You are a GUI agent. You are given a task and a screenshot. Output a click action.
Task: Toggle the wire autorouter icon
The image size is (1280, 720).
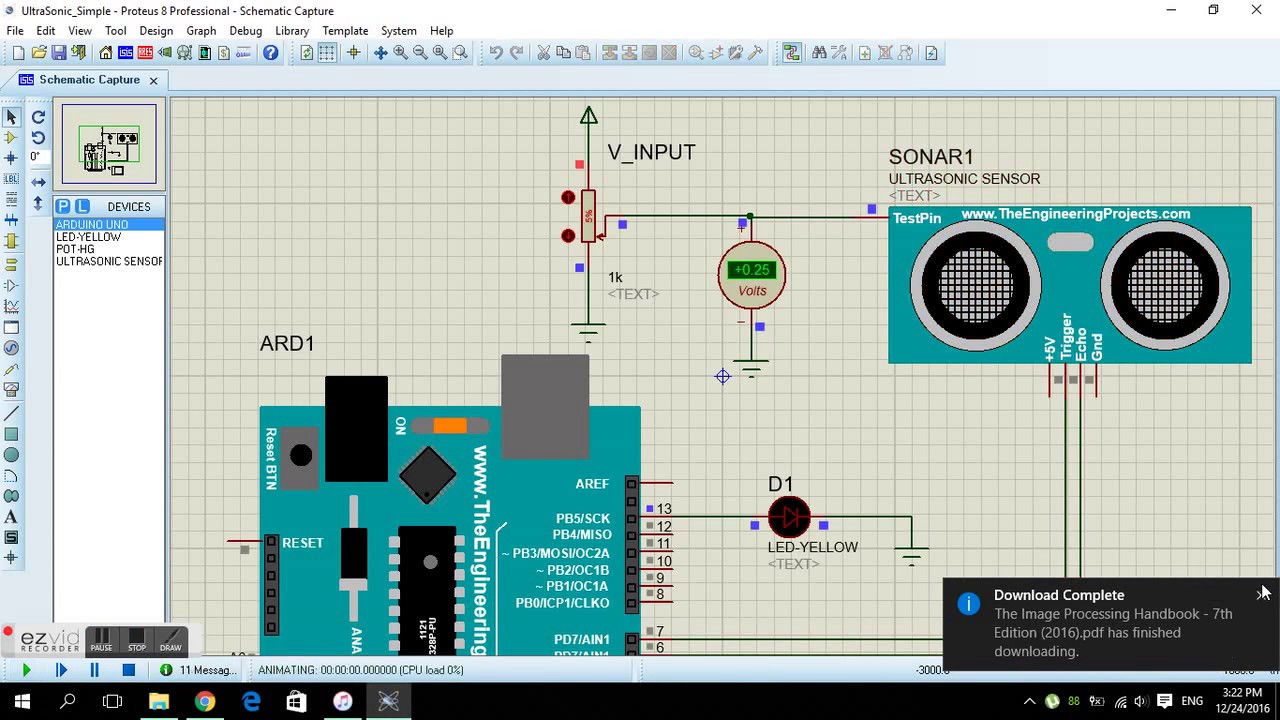click(x=792, y=53)
